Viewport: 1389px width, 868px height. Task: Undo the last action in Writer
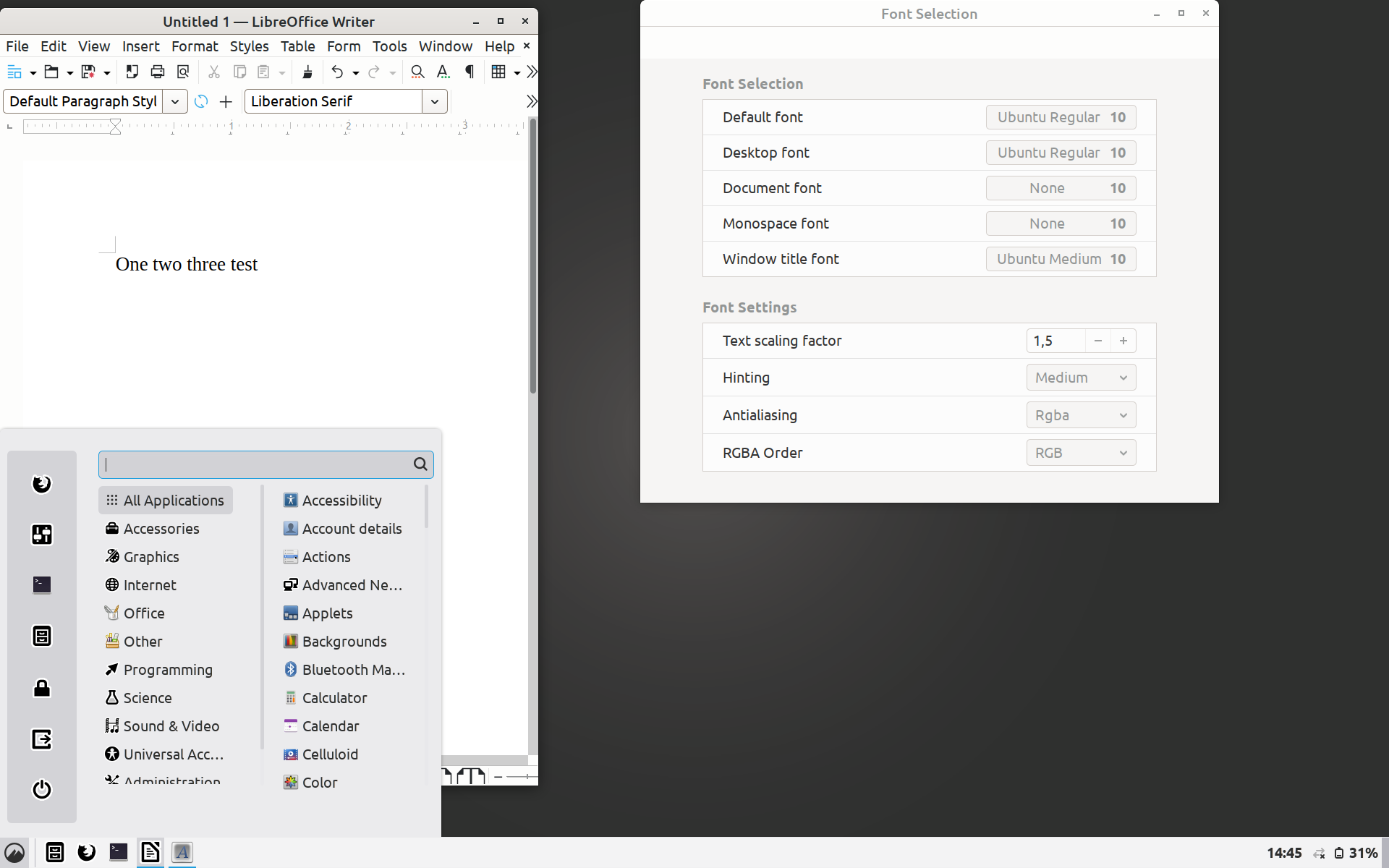pyautogui.click(x=337, y=72)
